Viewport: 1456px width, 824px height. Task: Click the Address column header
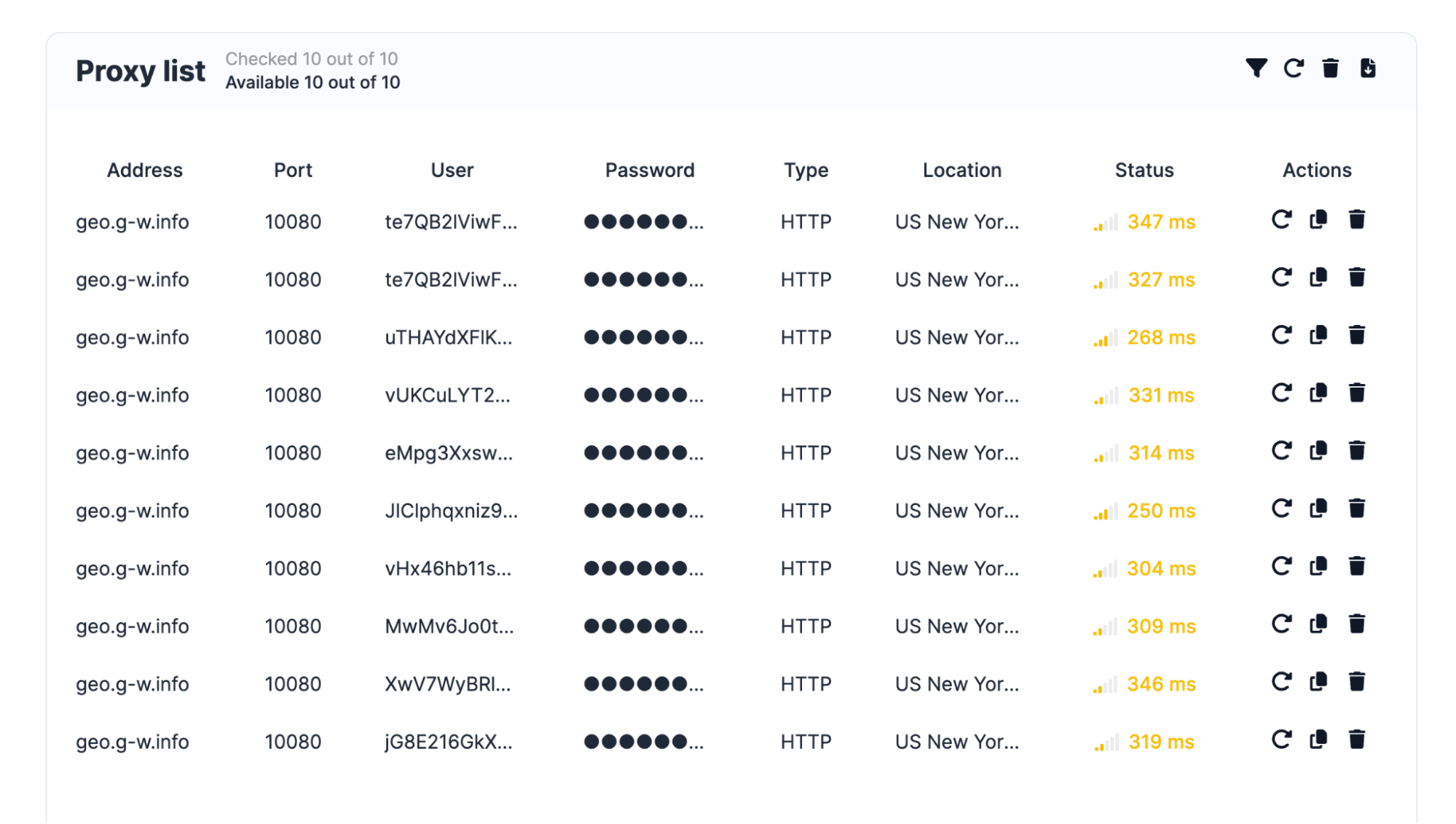(x=145, y=170)
